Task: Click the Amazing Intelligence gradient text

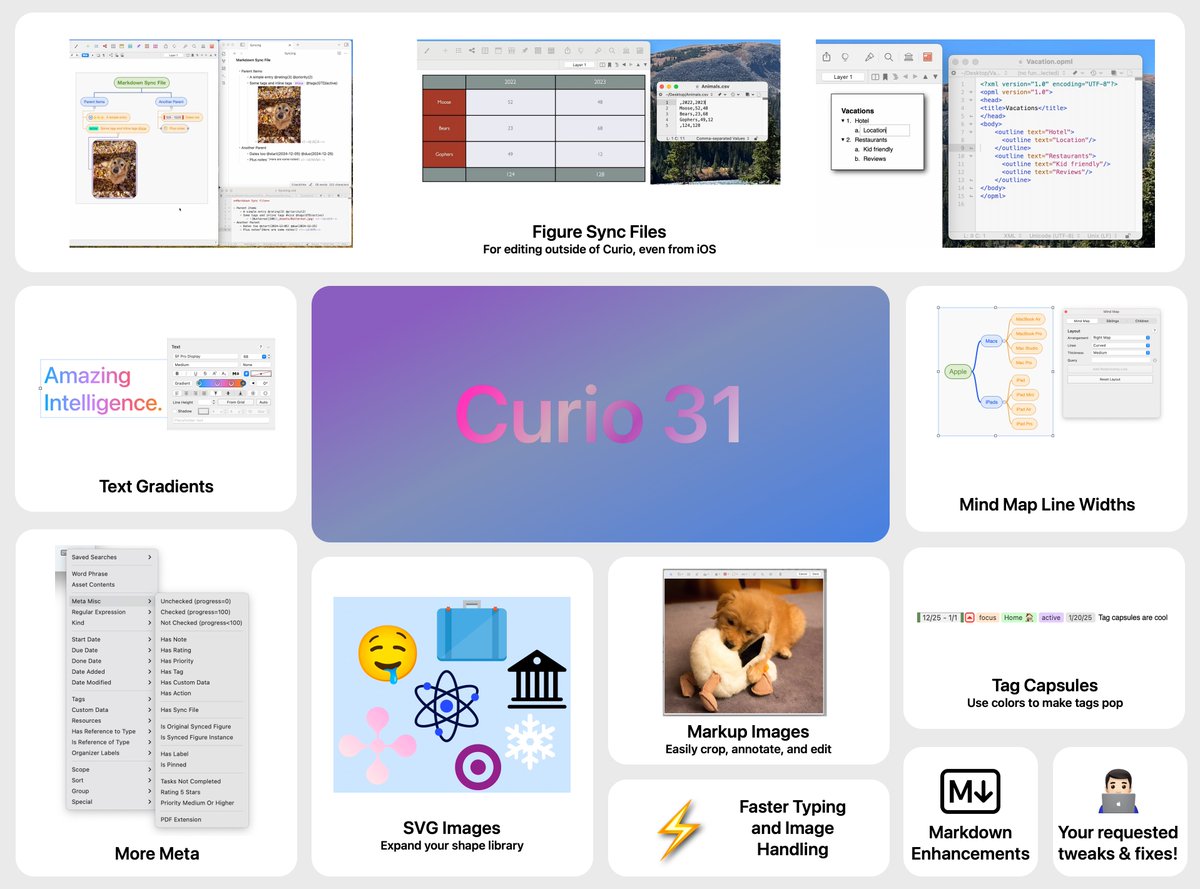Action: coord(102,390)
